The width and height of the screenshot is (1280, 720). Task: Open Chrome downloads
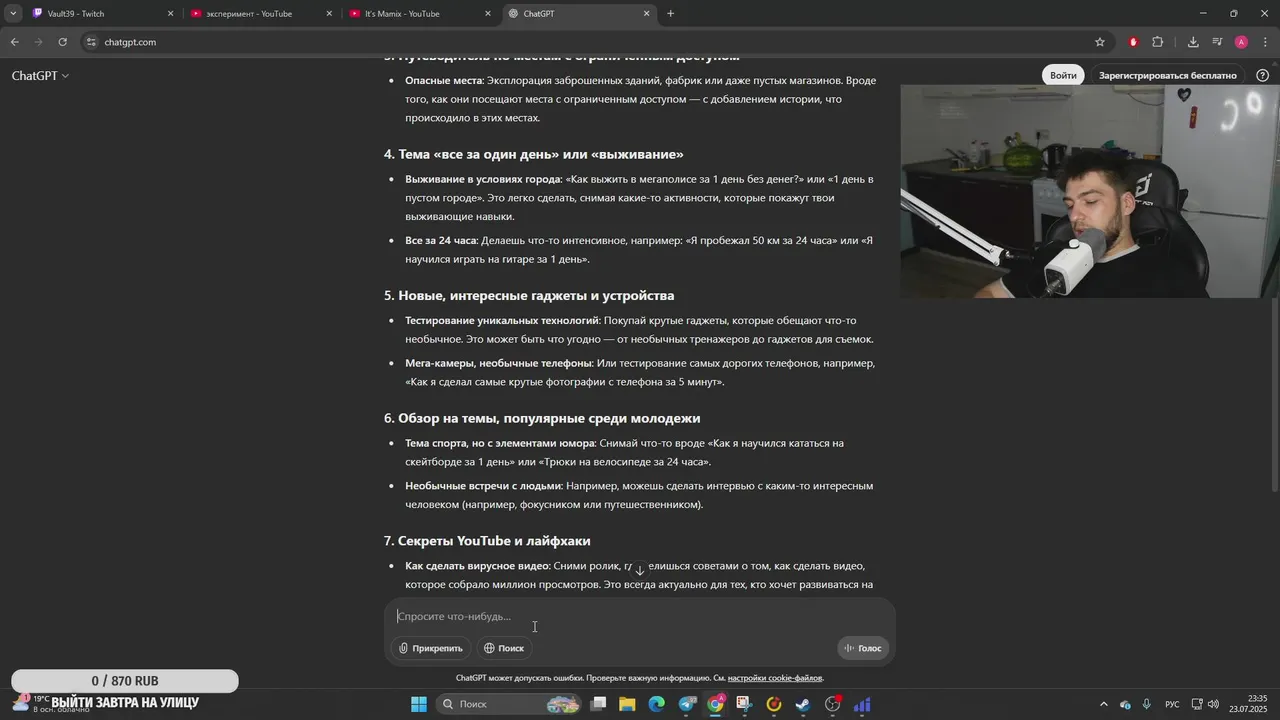(x=1193, y=42)
